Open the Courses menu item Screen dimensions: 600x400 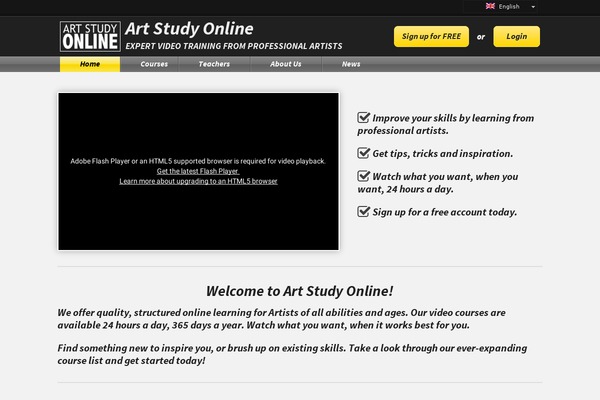click(154, 64)
